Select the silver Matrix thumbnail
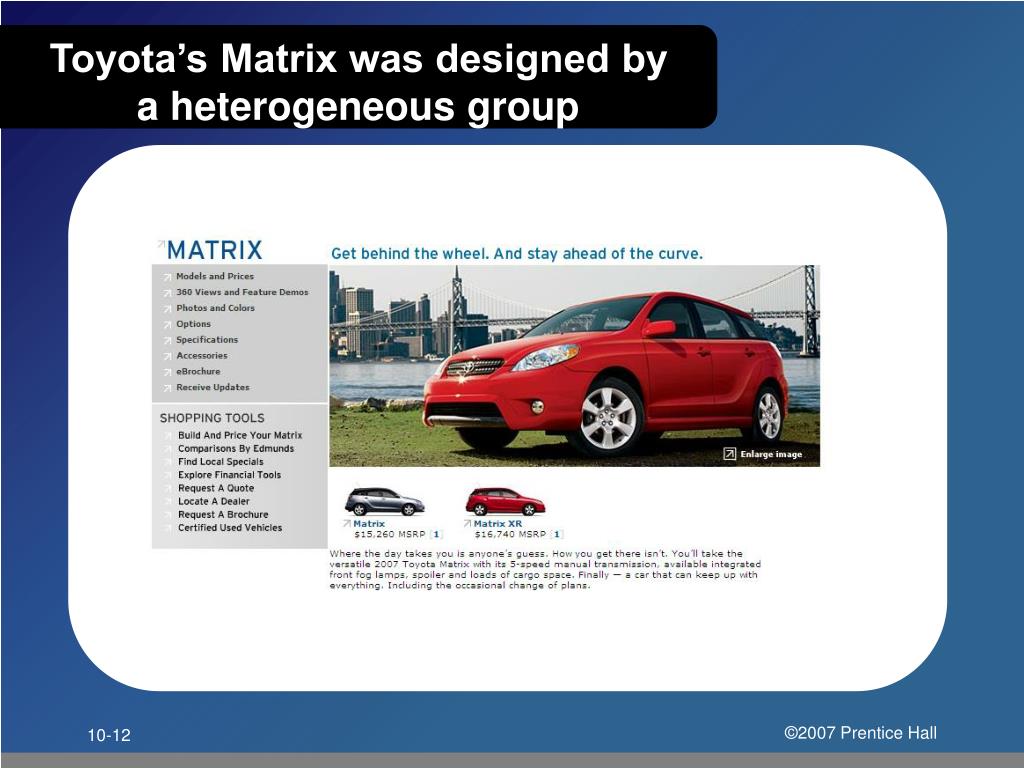Viewport: 1024px width, 768px height. click(x=385, y=501)
